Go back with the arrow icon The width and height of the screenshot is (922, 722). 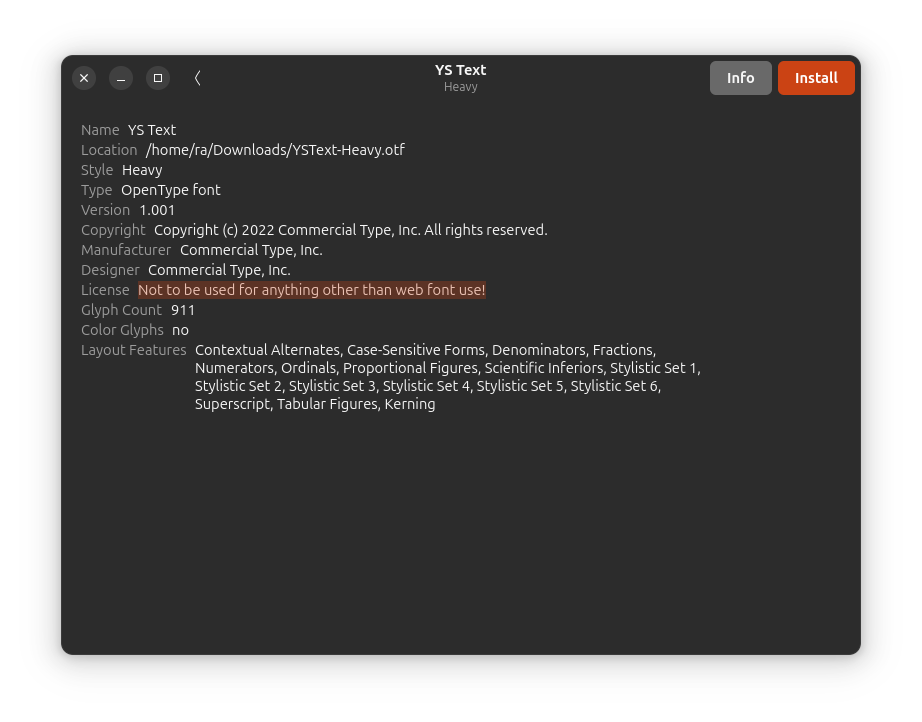(197, 78)
